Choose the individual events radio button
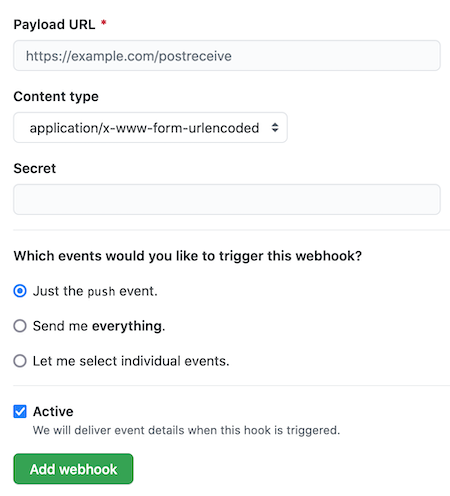The image size is (450, 496). click(20, 361)
